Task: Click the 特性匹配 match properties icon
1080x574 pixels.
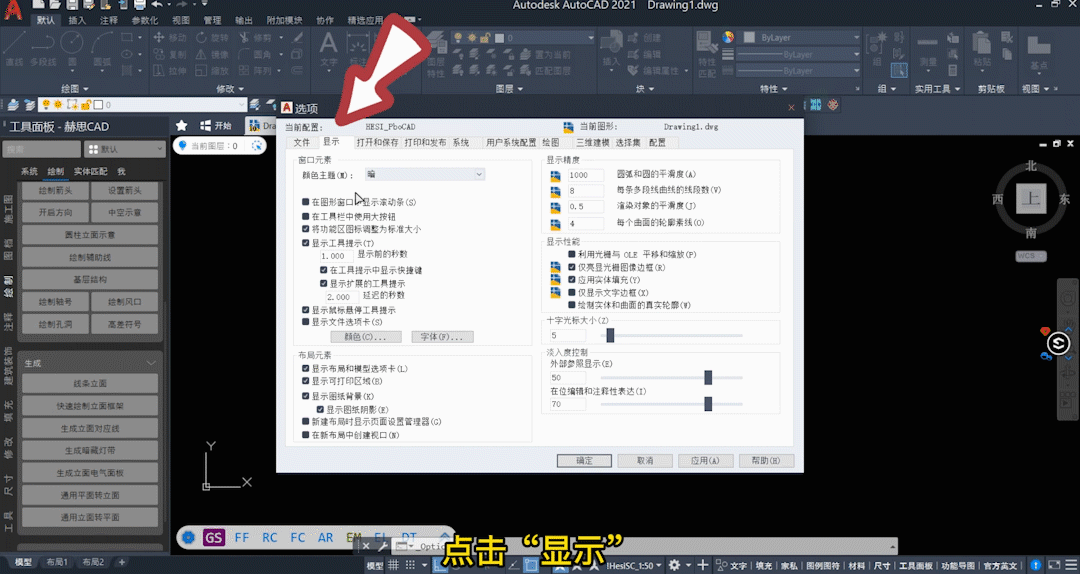Action: pos(707,54)
